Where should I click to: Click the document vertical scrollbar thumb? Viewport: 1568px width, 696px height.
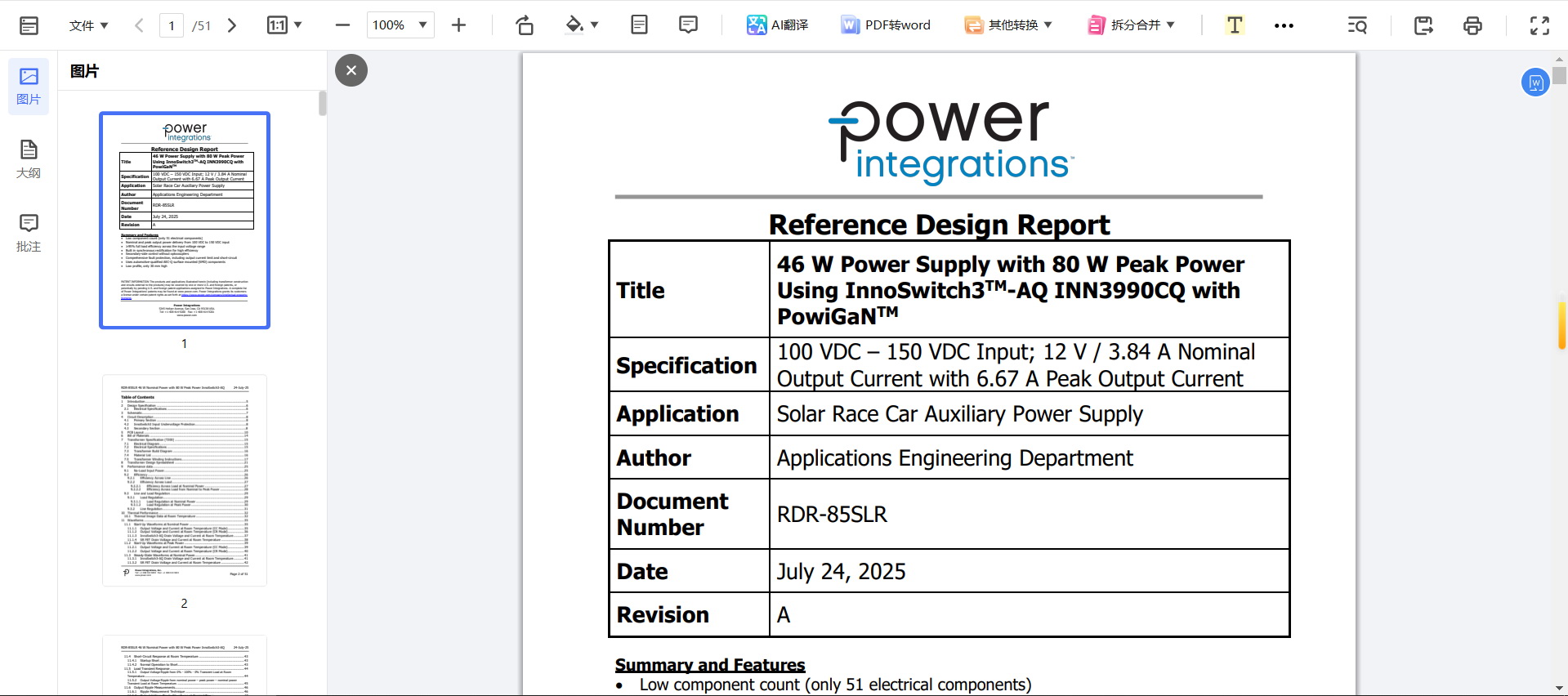(1560, 76)
